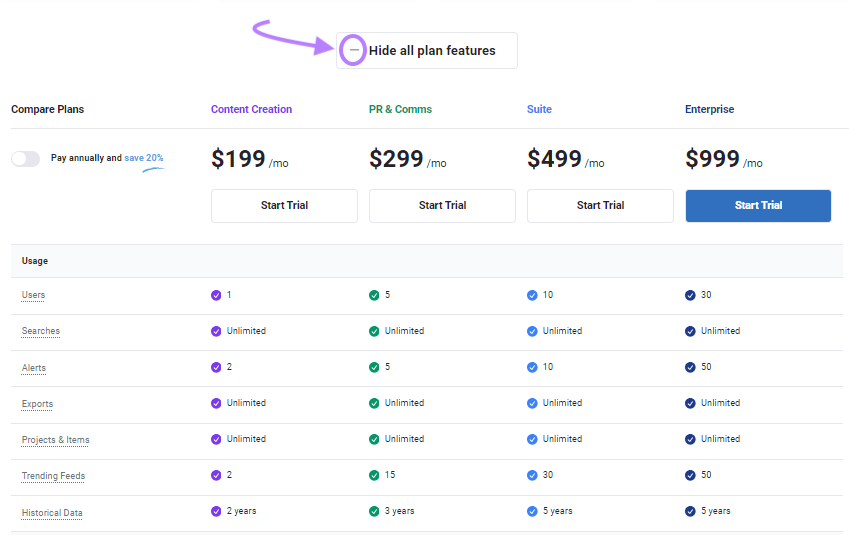Viewport: 849px width, 535px height.
Task: Click light blue checkmark in Alerts row
Action: [532, 367]
